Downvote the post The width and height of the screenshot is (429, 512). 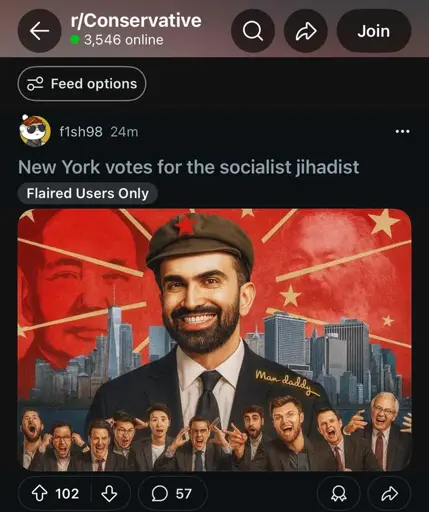click(109, 494)
